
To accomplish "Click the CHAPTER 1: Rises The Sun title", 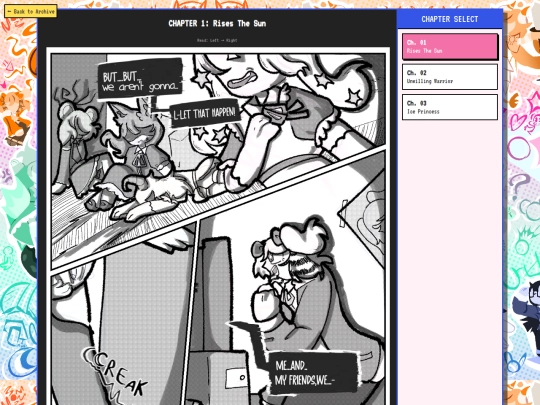I will (x=217, y=23).
